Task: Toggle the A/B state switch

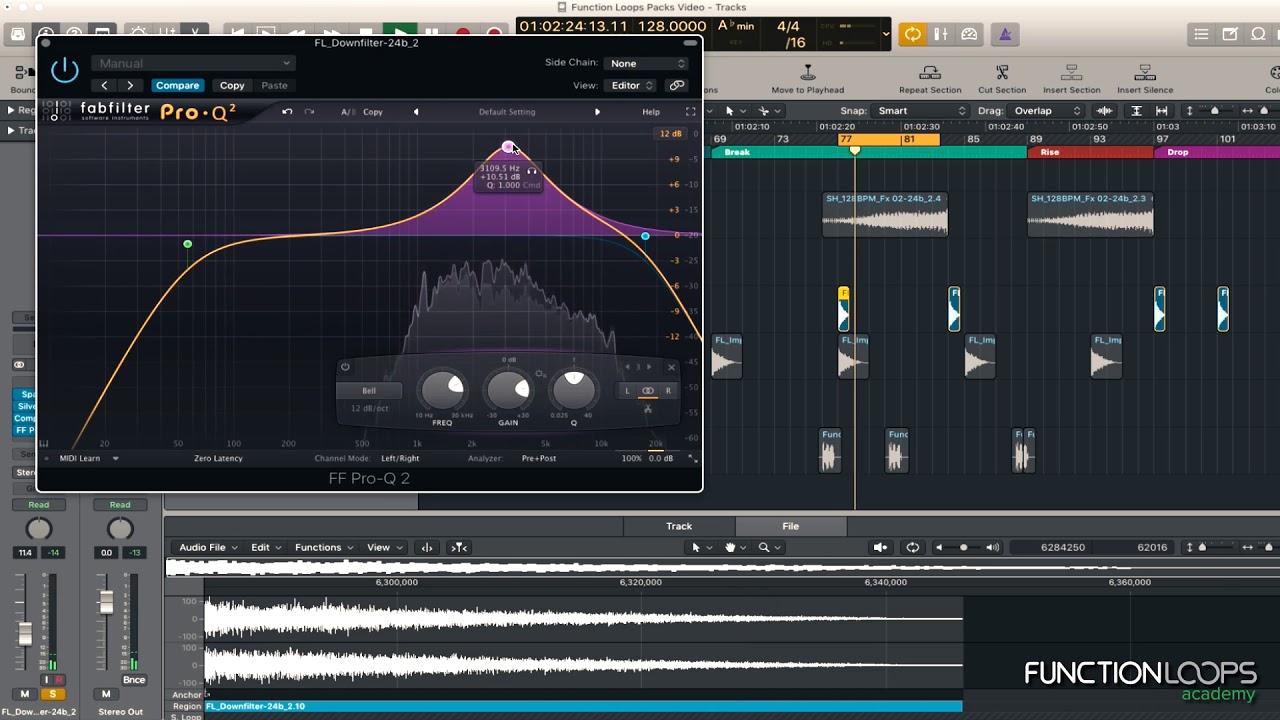Action: point(347,112)
